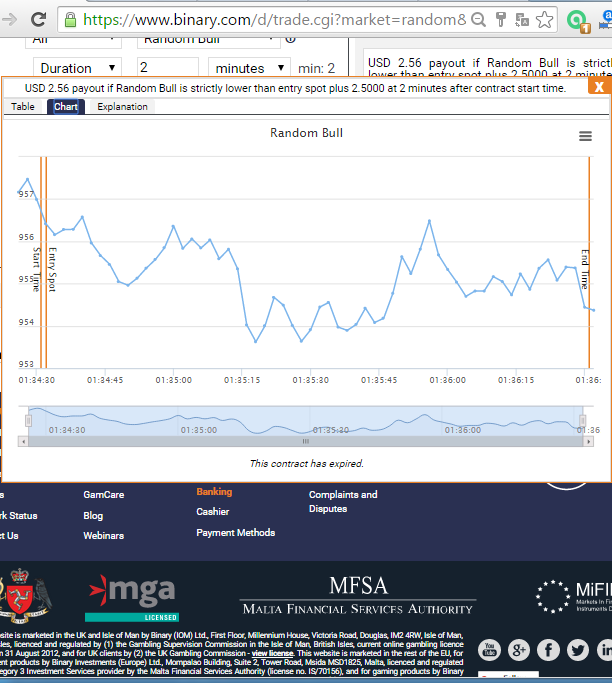Click the green circular extension icon

(578, 20)
